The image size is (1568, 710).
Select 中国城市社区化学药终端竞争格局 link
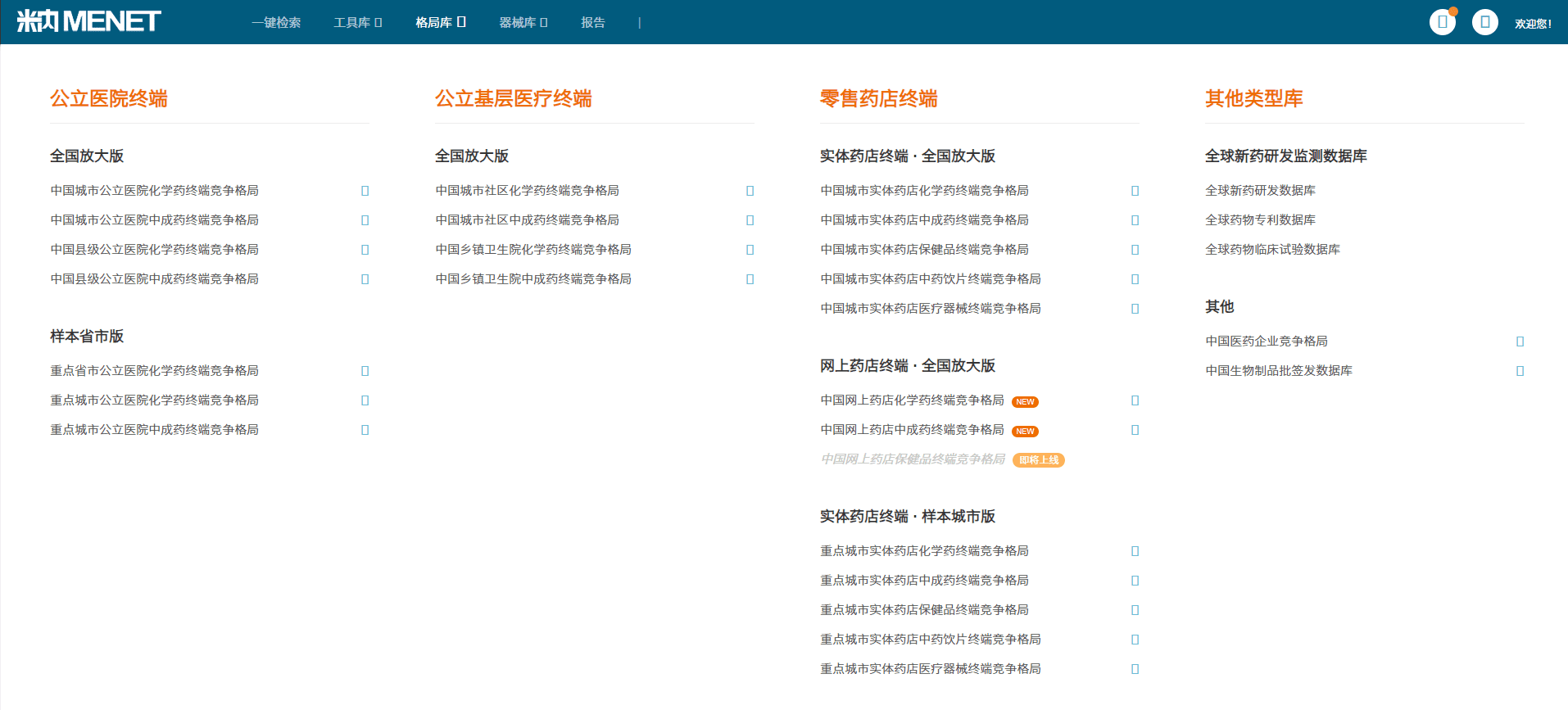528,190
